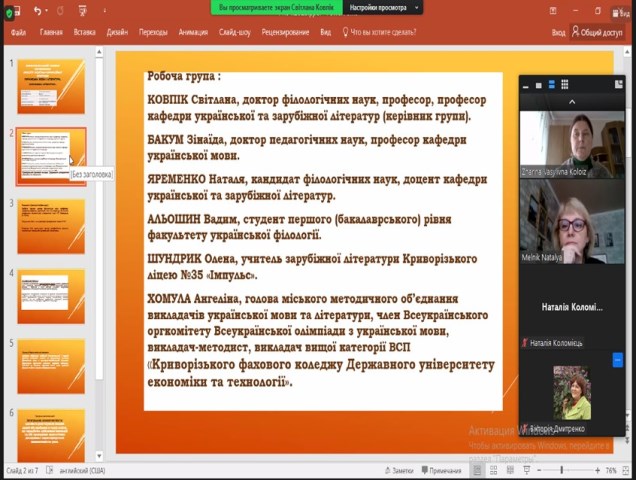Click the 'КОВПІК Світлана' paragraph on the slide
636x480 pixels.
(317, 108)
